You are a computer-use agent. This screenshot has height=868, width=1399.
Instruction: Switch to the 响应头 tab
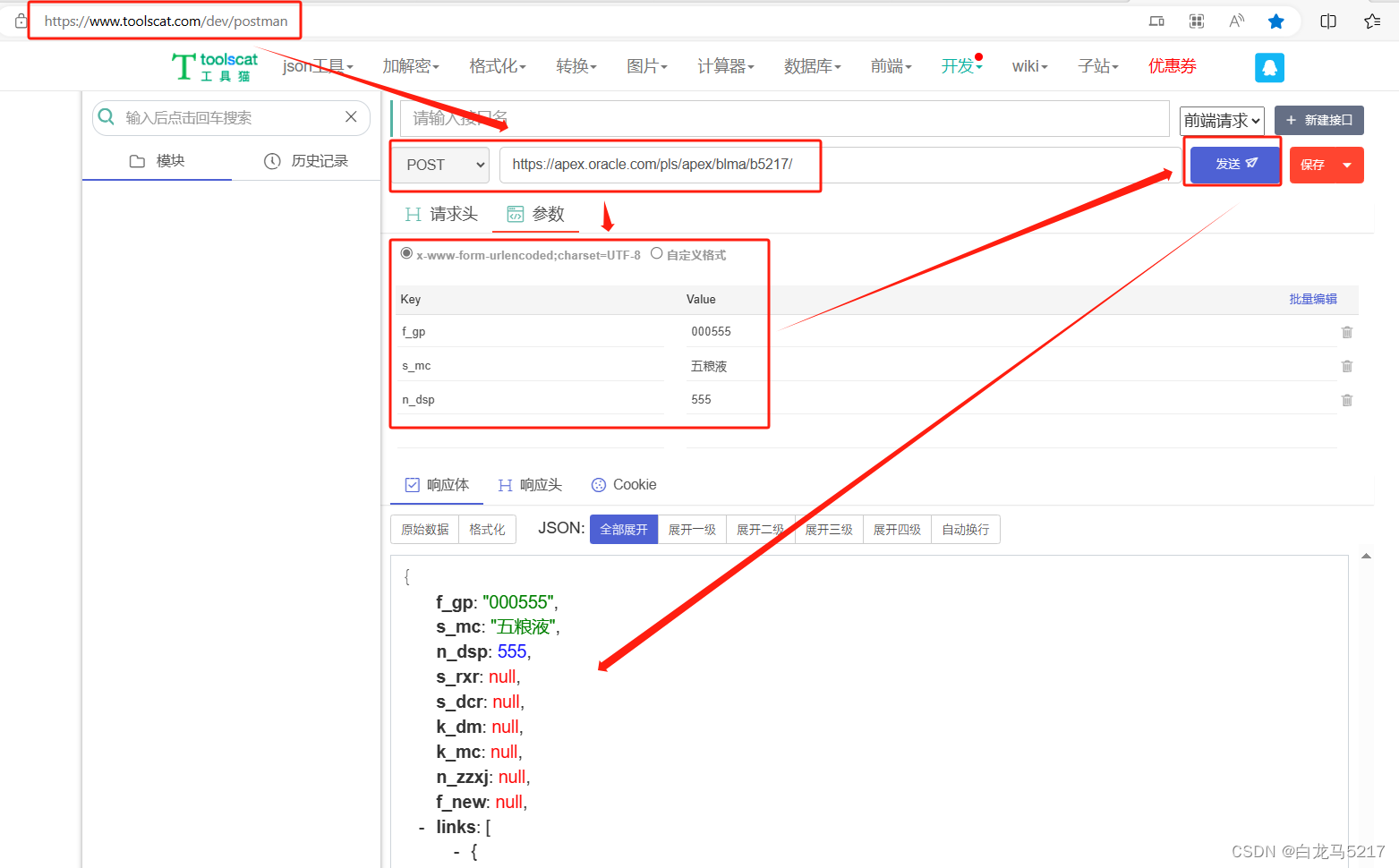530,485
